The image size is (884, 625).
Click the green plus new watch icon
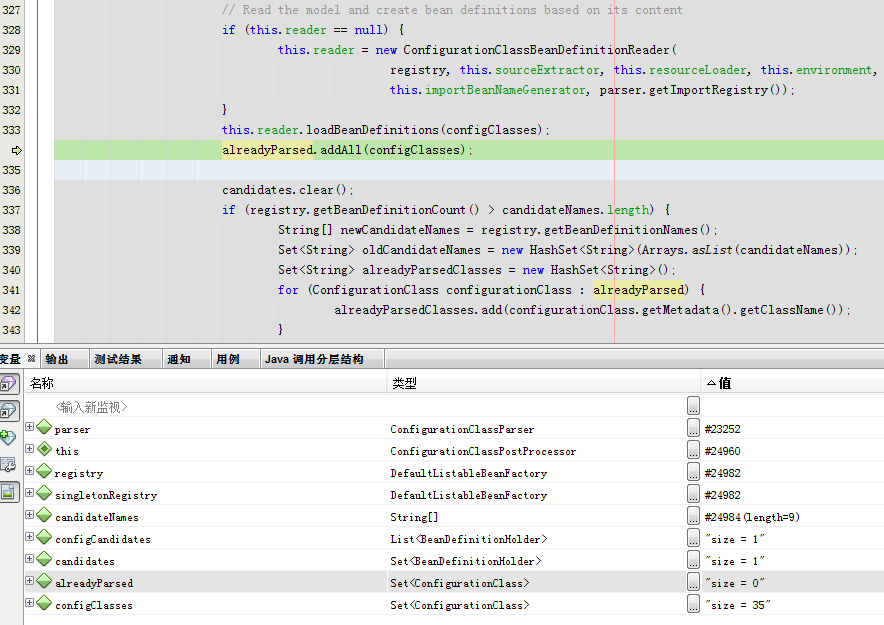pos(8,438)
